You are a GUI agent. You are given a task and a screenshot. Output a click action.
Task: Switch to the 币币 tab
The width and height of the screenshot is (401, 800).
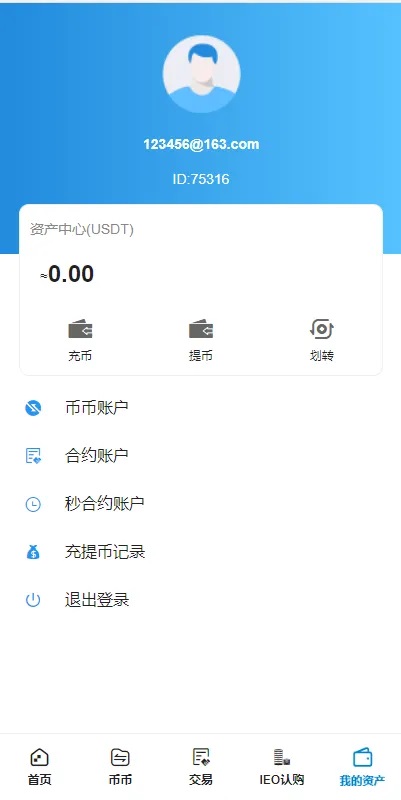coord(120,767)
